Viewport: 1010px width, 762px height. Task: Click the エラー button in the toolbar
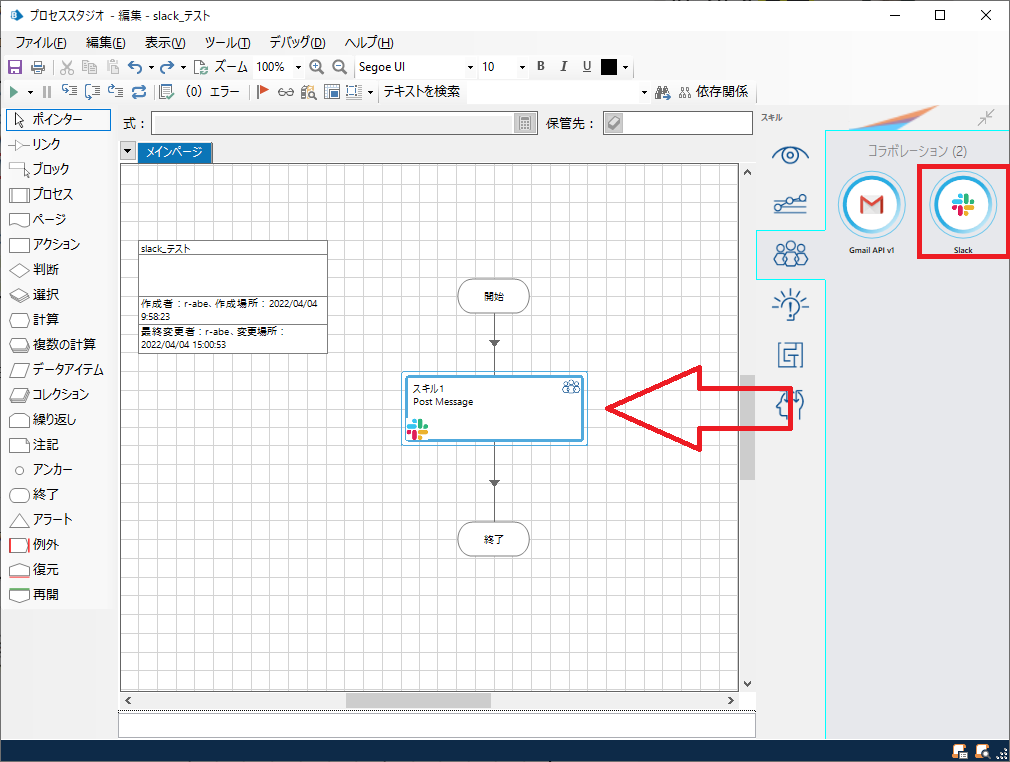215,91
